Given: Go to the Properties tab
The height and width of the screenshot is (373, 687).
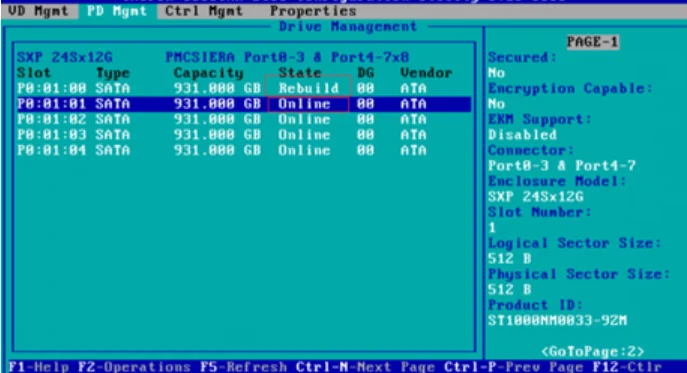Looking at the screenshot, I should coord(313,11).
